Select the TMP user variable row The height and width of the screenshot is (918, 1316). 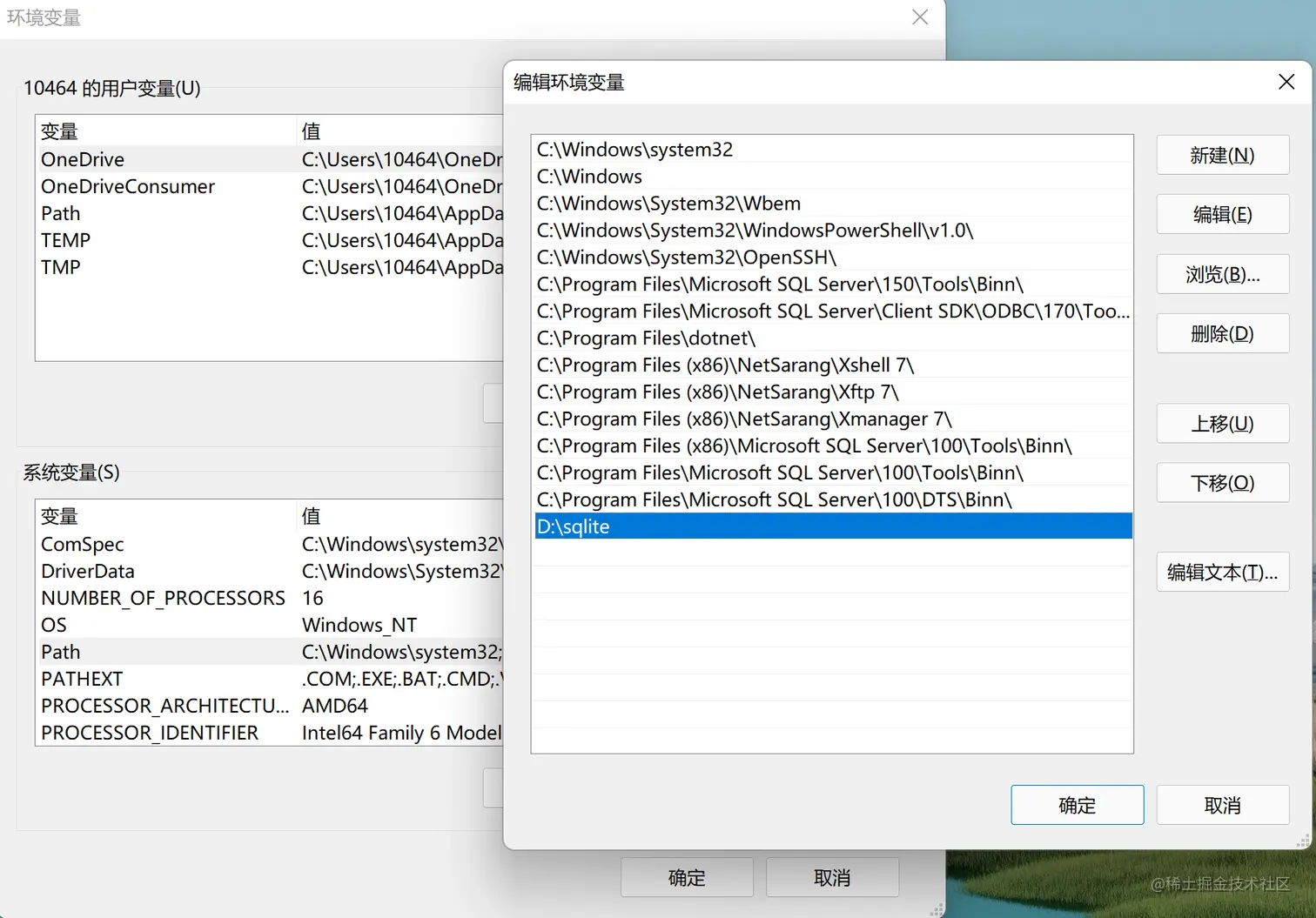[x=270, y=267]
